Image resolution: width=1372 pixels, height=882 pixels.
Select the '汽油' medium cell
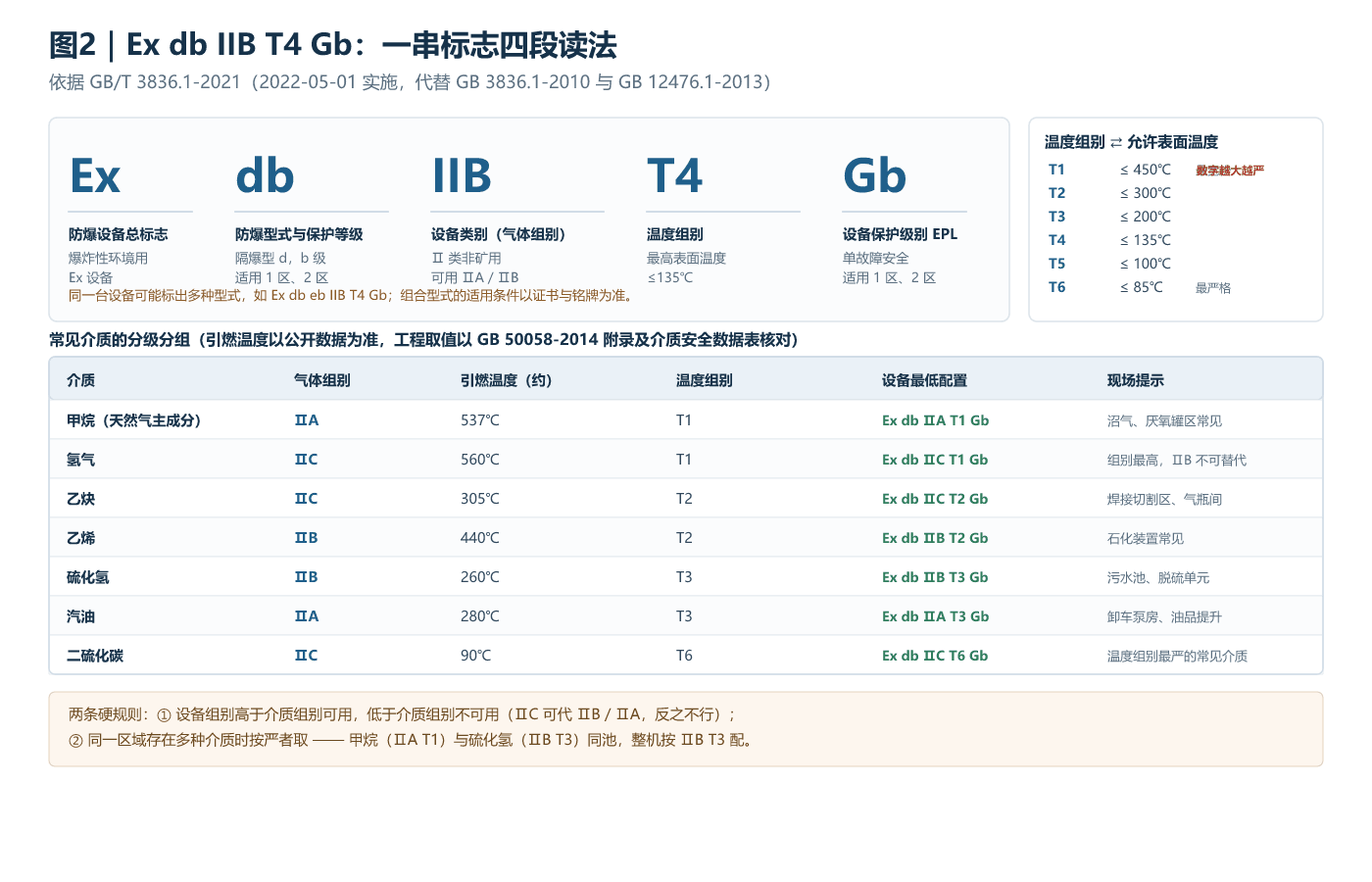click(80, 616)
